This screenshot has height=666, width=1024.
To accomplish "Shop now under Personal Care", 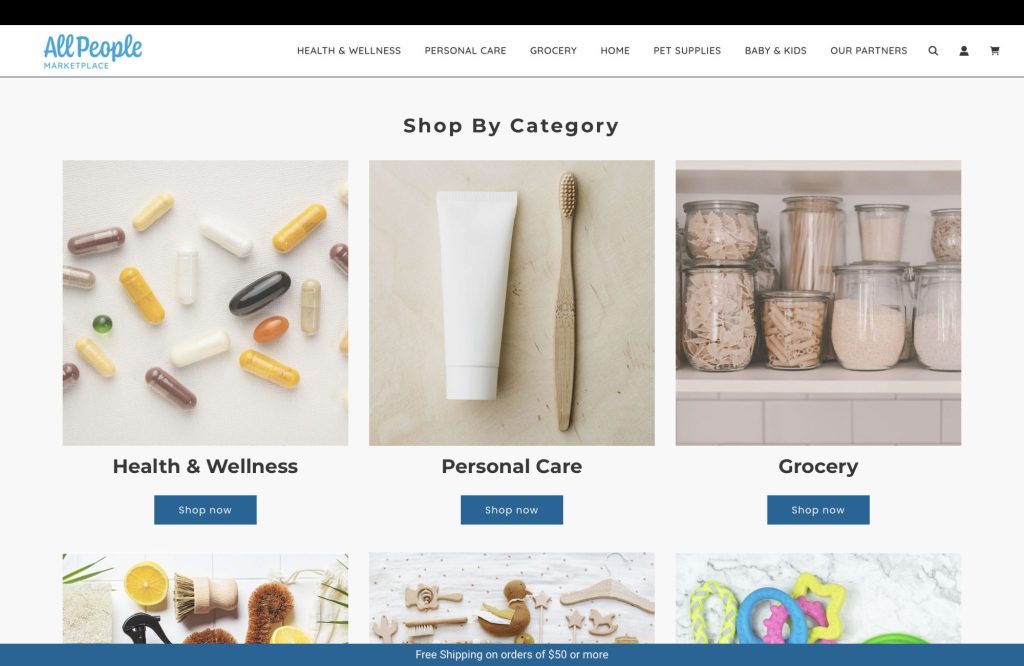I will click(511, 510).
